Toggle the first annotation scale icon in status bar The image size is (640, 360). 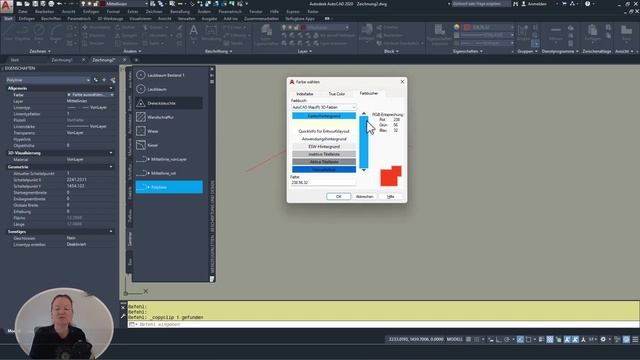click(567, 339)
